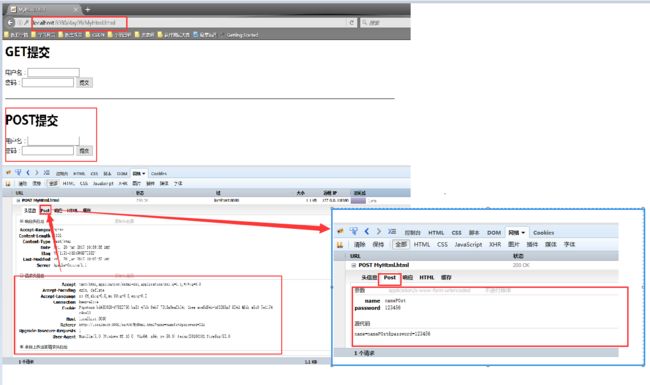650x385 pixels.
Task: Open command line icon in enlarged inset
Action: [392, 231]
